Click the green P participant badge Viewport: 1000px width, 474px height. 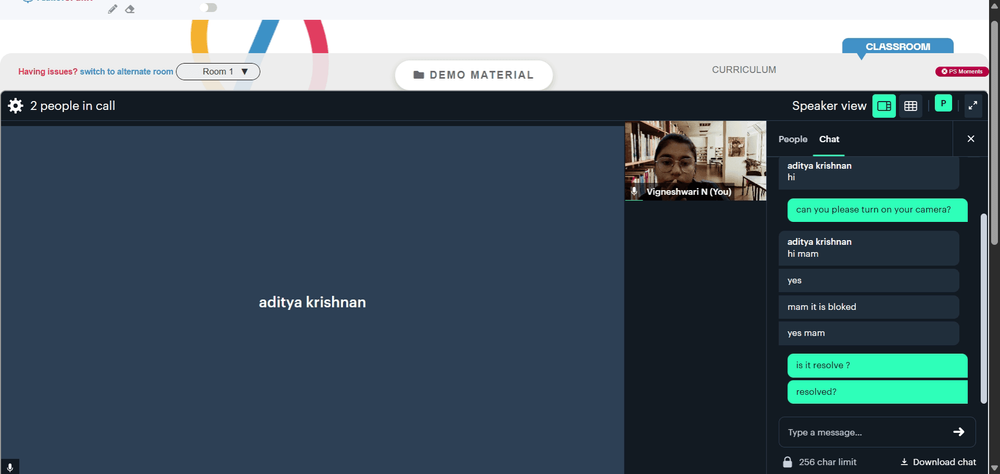click(x=943, y=103)
